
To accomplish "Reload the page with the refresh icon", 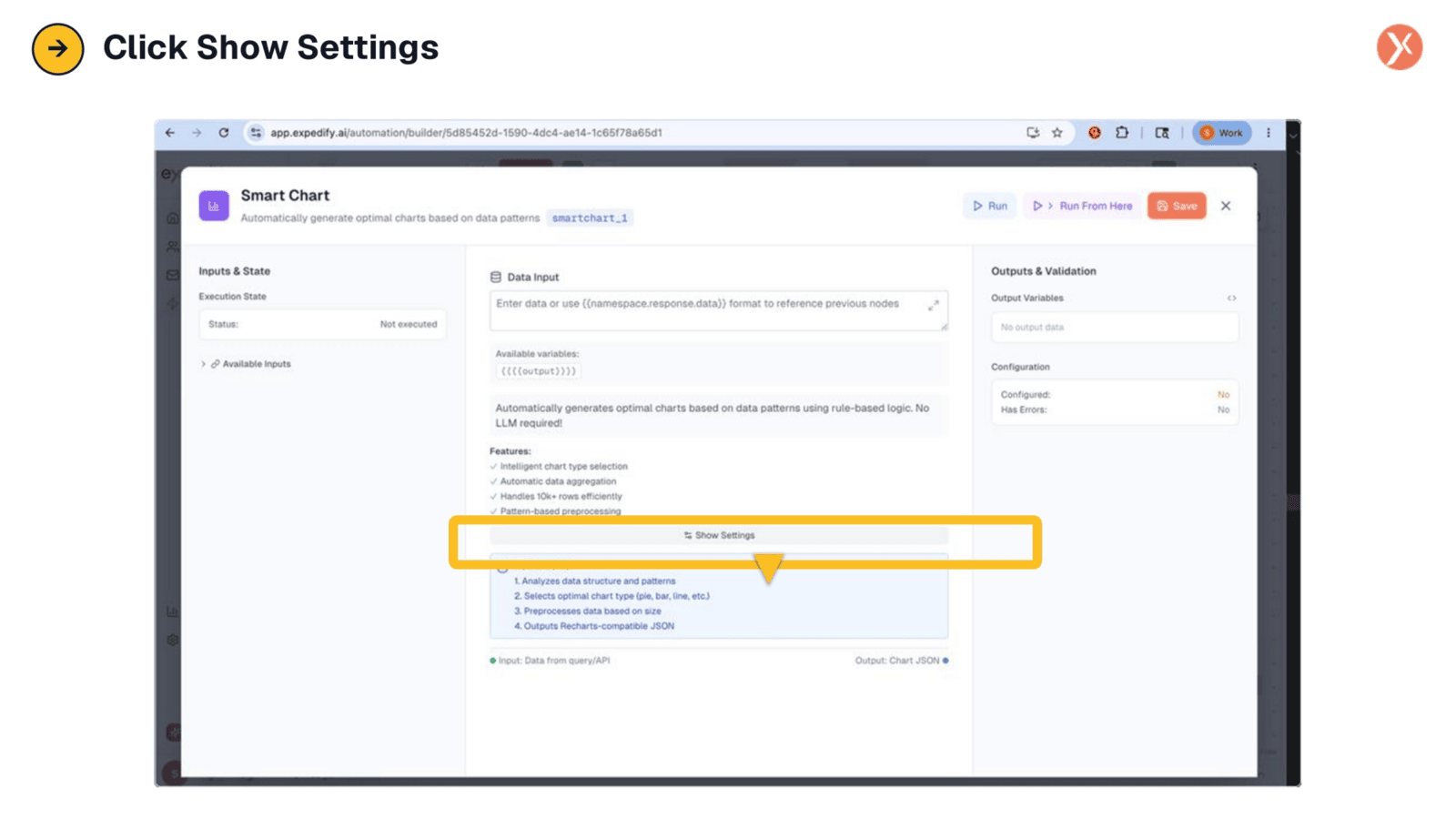I will 224,133.
